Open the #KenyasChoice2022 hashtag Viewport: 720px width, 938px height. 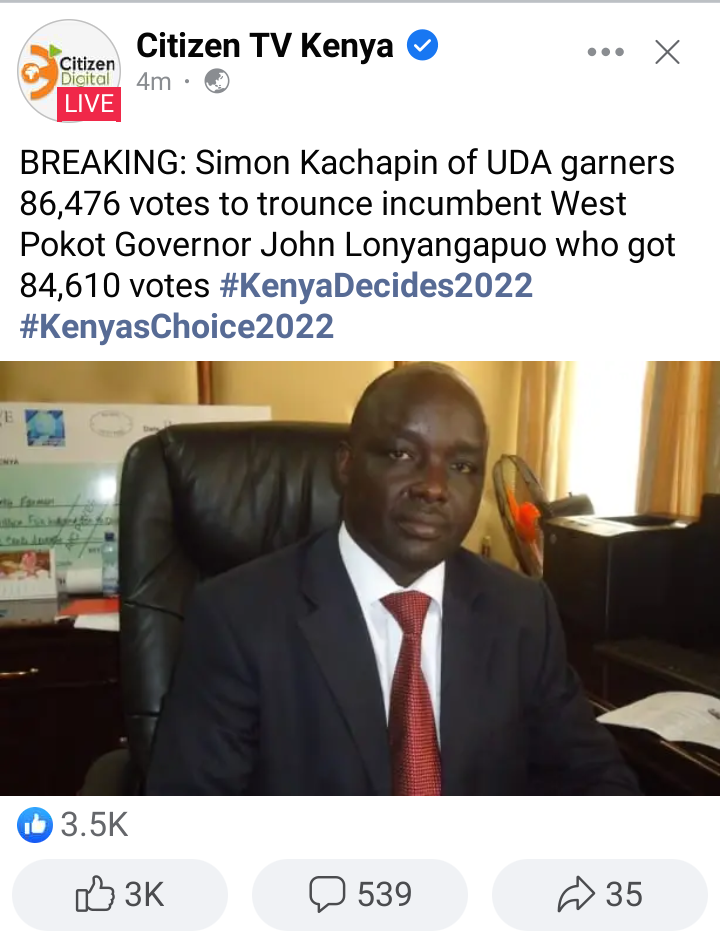click(177, 327)
